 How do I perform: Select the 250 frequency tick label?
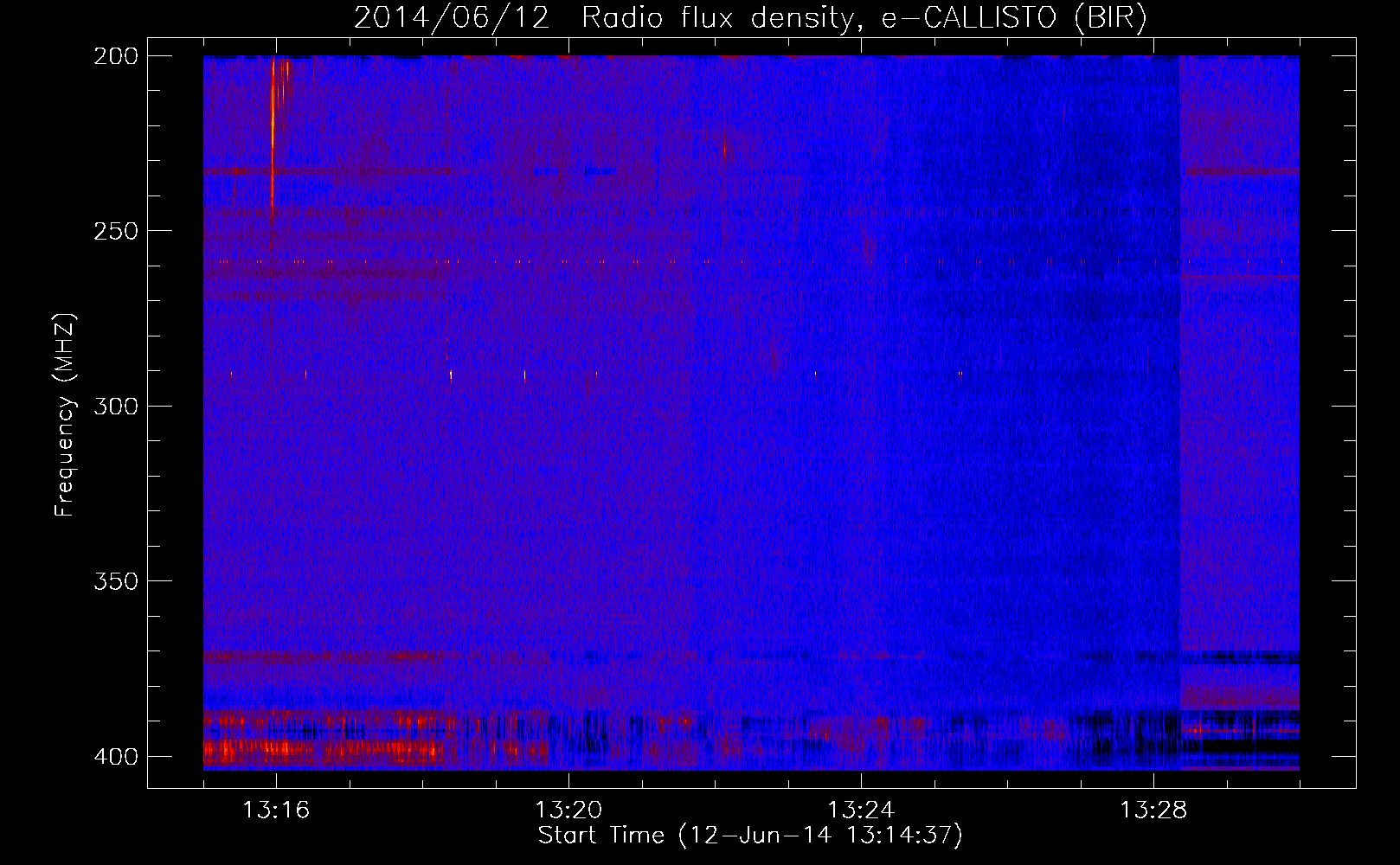click(115, 231)
